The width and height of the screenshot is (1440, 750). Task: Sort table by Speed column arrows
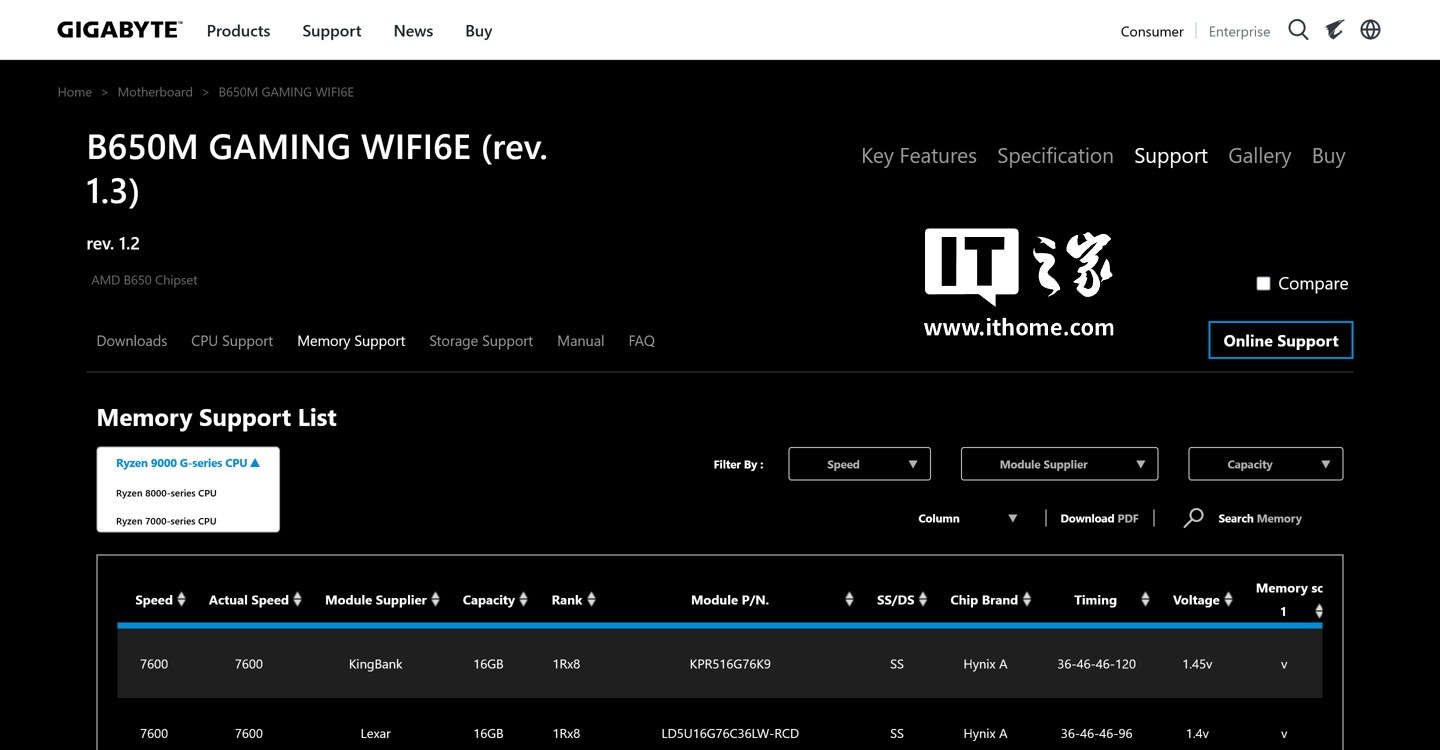(181, 600)
